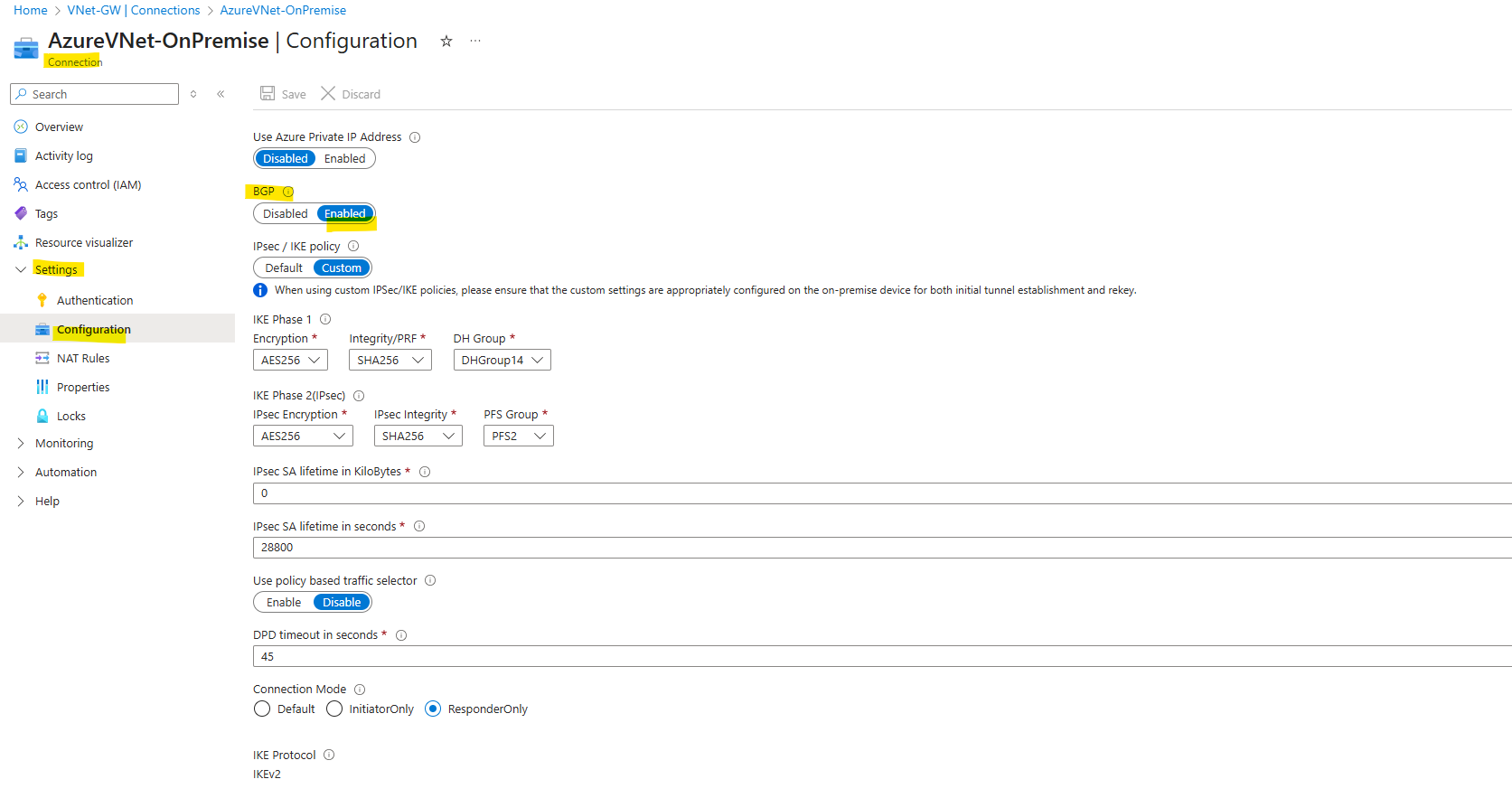Click the Locks padlock icon
The image size is (1512, 798).
point(42,416)
